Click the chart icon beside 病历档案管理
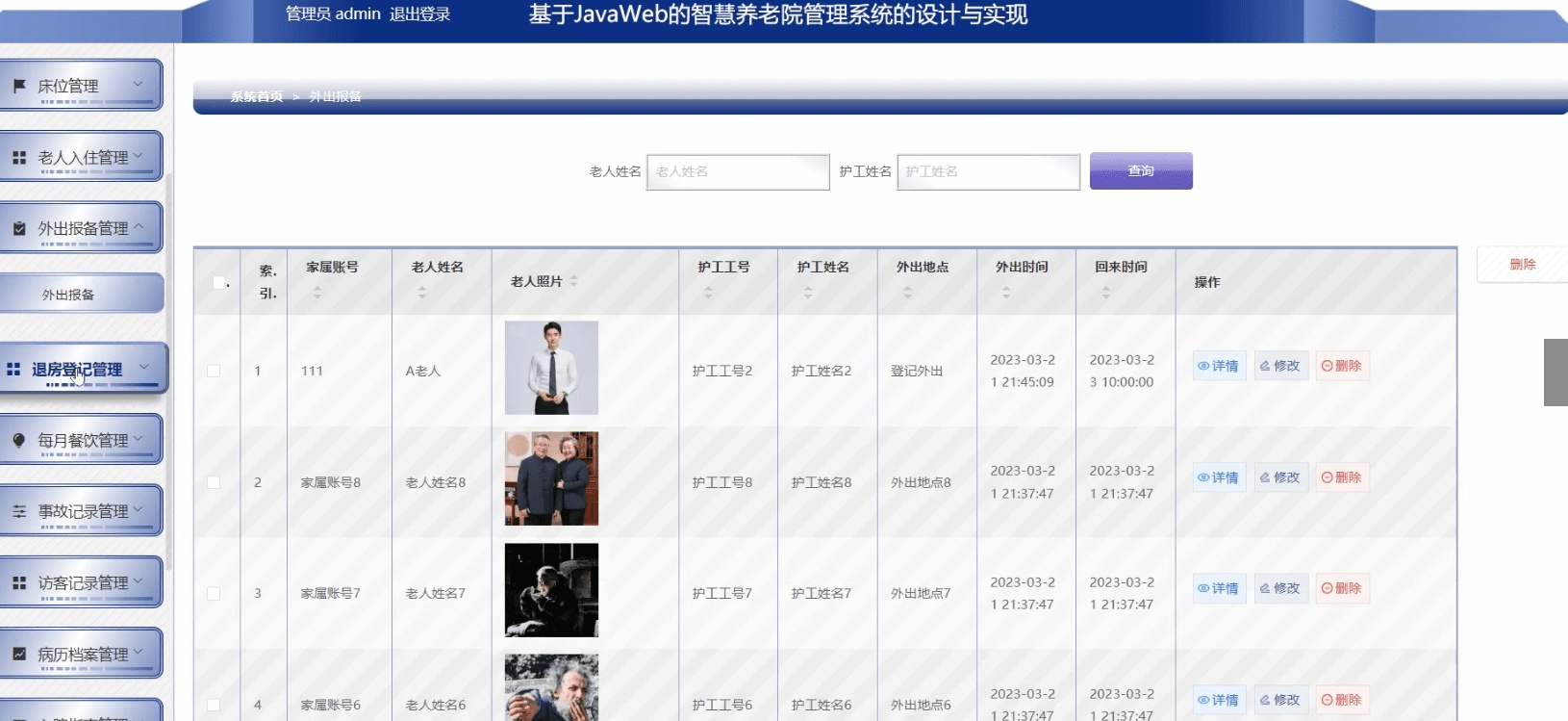Image resolution: width=1568 pixels, height=721 pixels. pos(19,654)
